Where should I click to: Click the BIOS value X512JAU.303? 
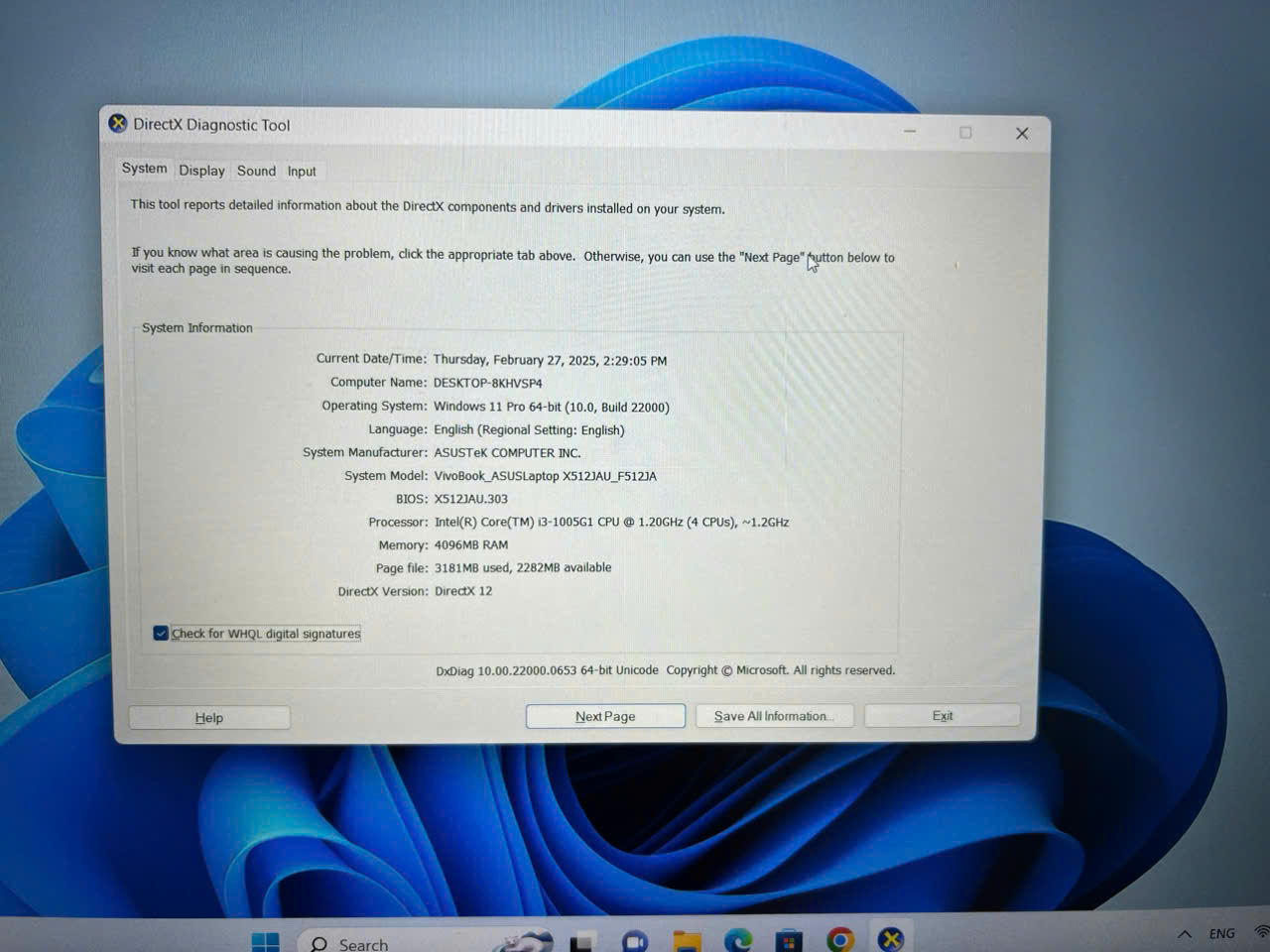coord(471,499)
